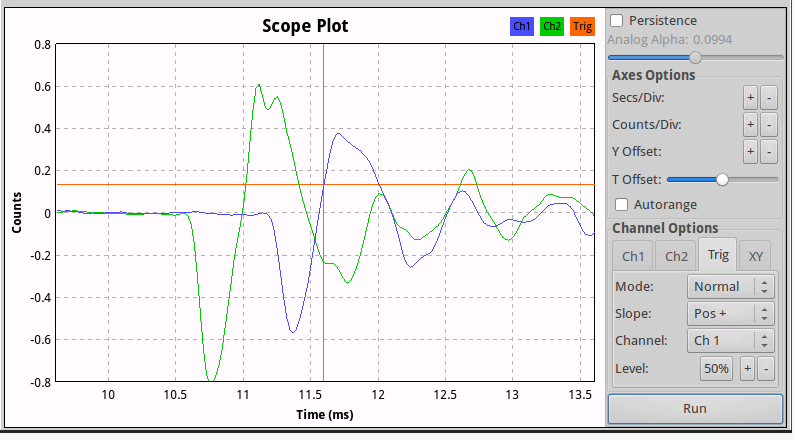The image size is (794, 440).
Task: Click the 50% trigger level button
Action: pos(716,369)
